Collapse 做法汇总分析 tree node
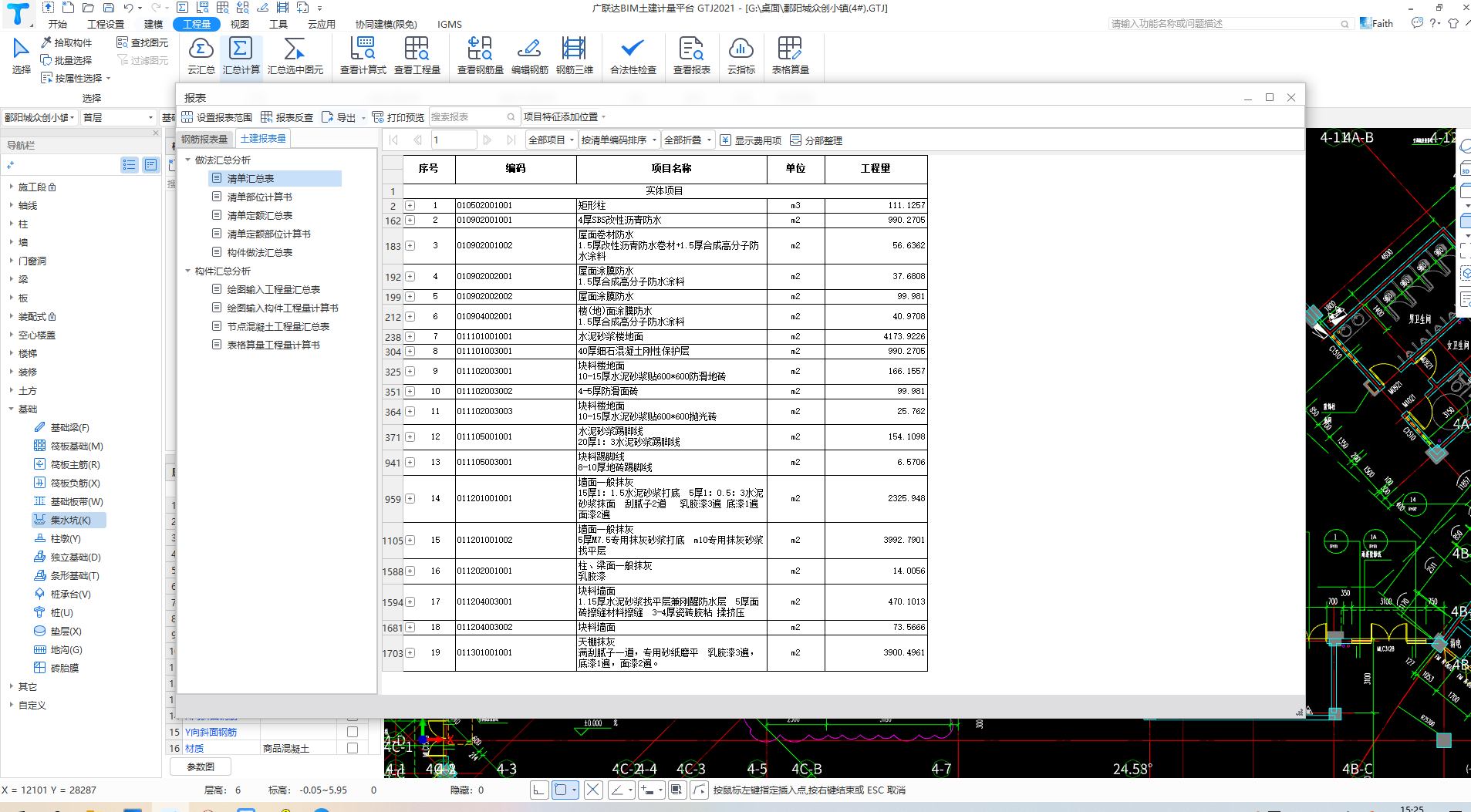This screenshot has width=1471, height=812. (x=187, y=160)
